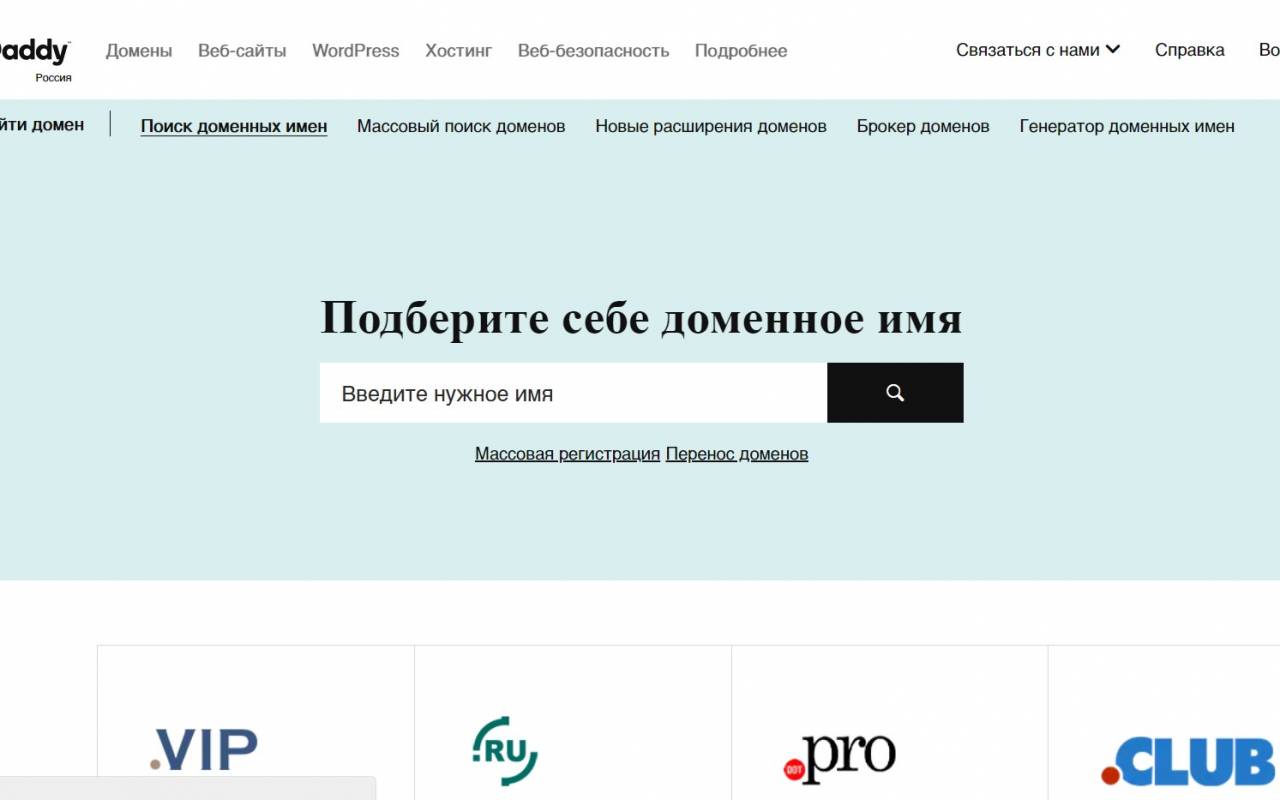
Task: Click the GoDaddy logo
Action: pos(35,51)
